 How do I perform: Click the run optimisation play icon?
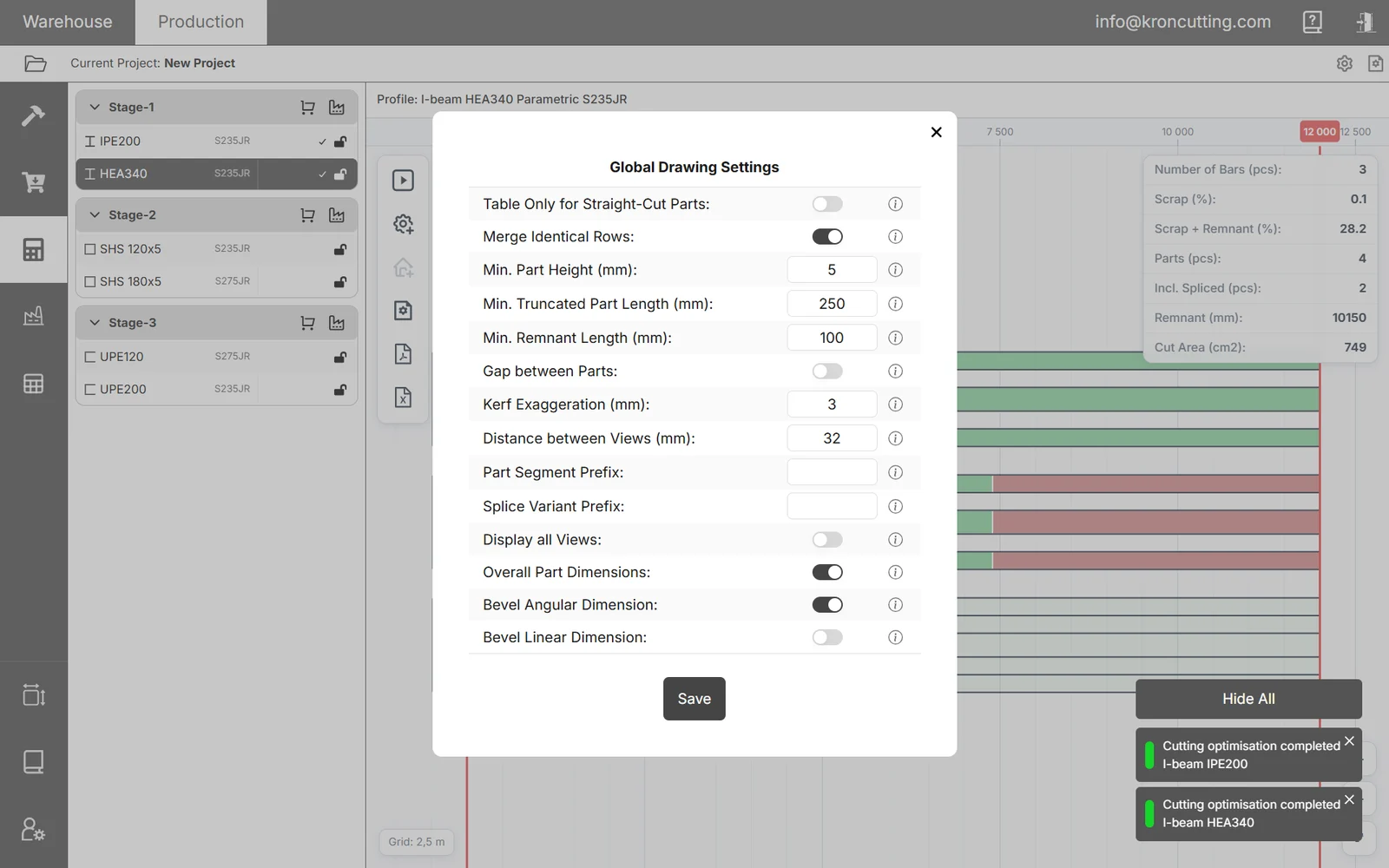(x=403, y=181)
